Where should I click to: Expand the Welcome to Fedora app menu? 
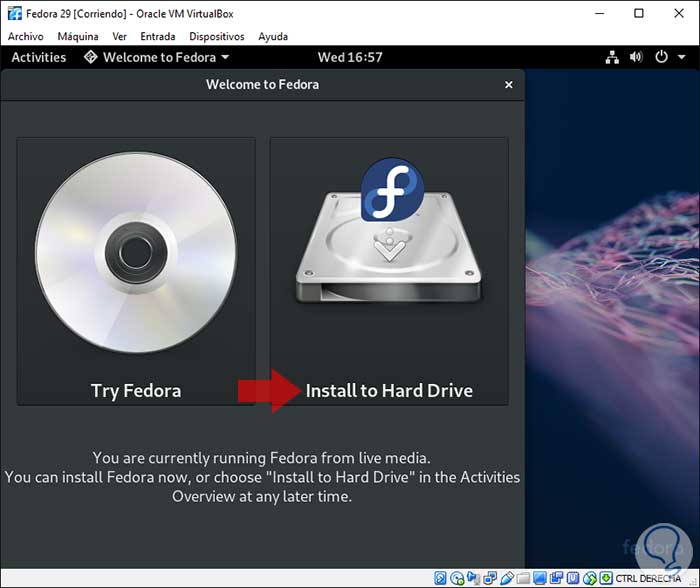click(x=157, y=58)
